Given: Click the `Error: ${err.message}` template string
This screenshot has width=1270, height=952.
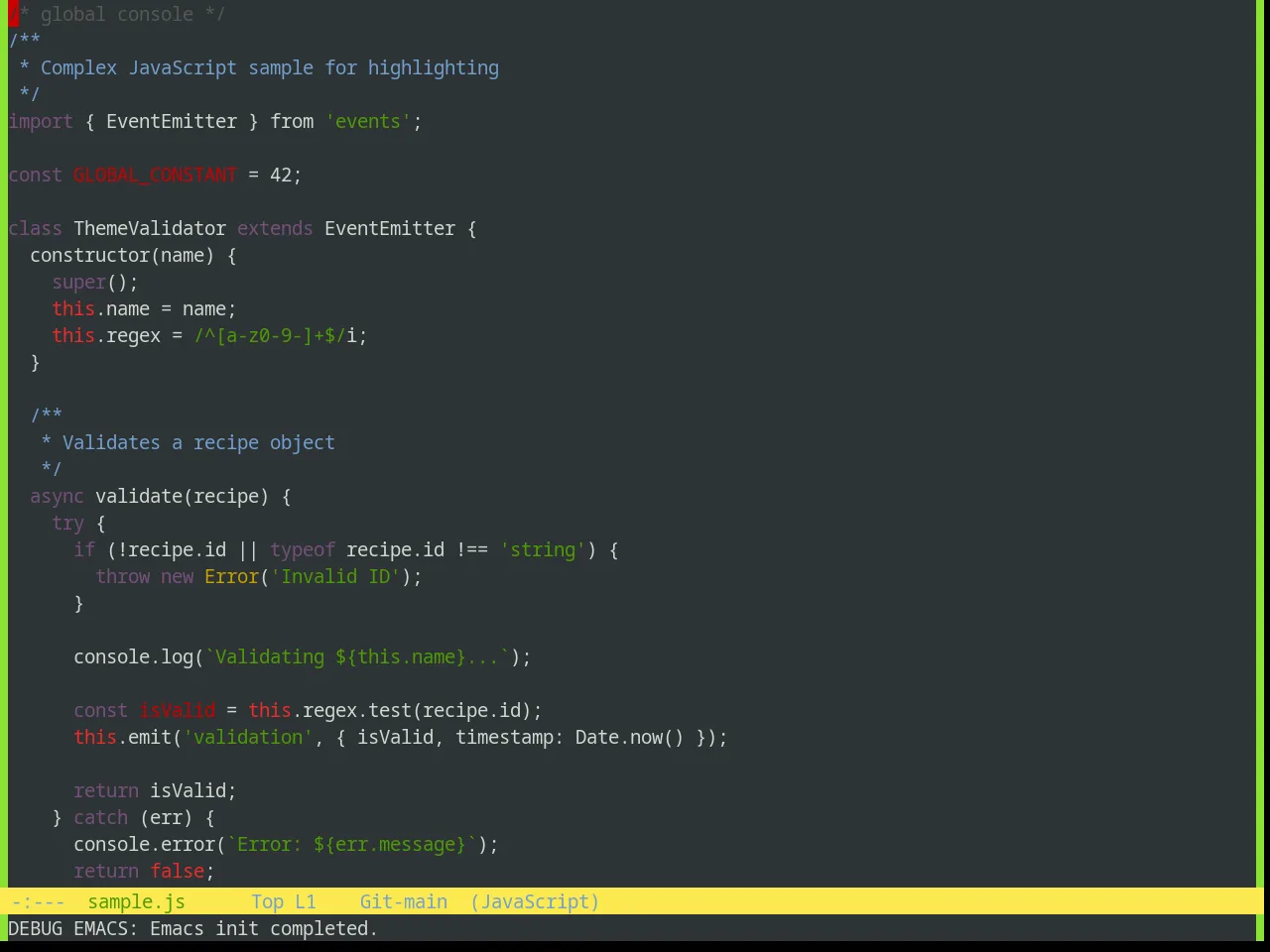Looking at the screenshot, I should [351, 844].
